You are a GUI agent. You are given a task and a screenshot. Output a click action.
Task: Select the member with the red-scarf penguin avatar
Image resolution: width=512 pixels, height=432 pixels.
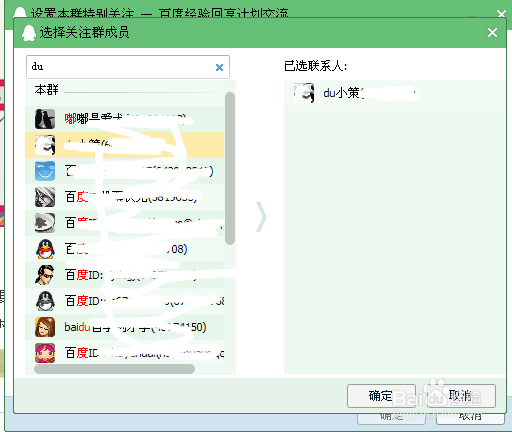tap(125, 249)
